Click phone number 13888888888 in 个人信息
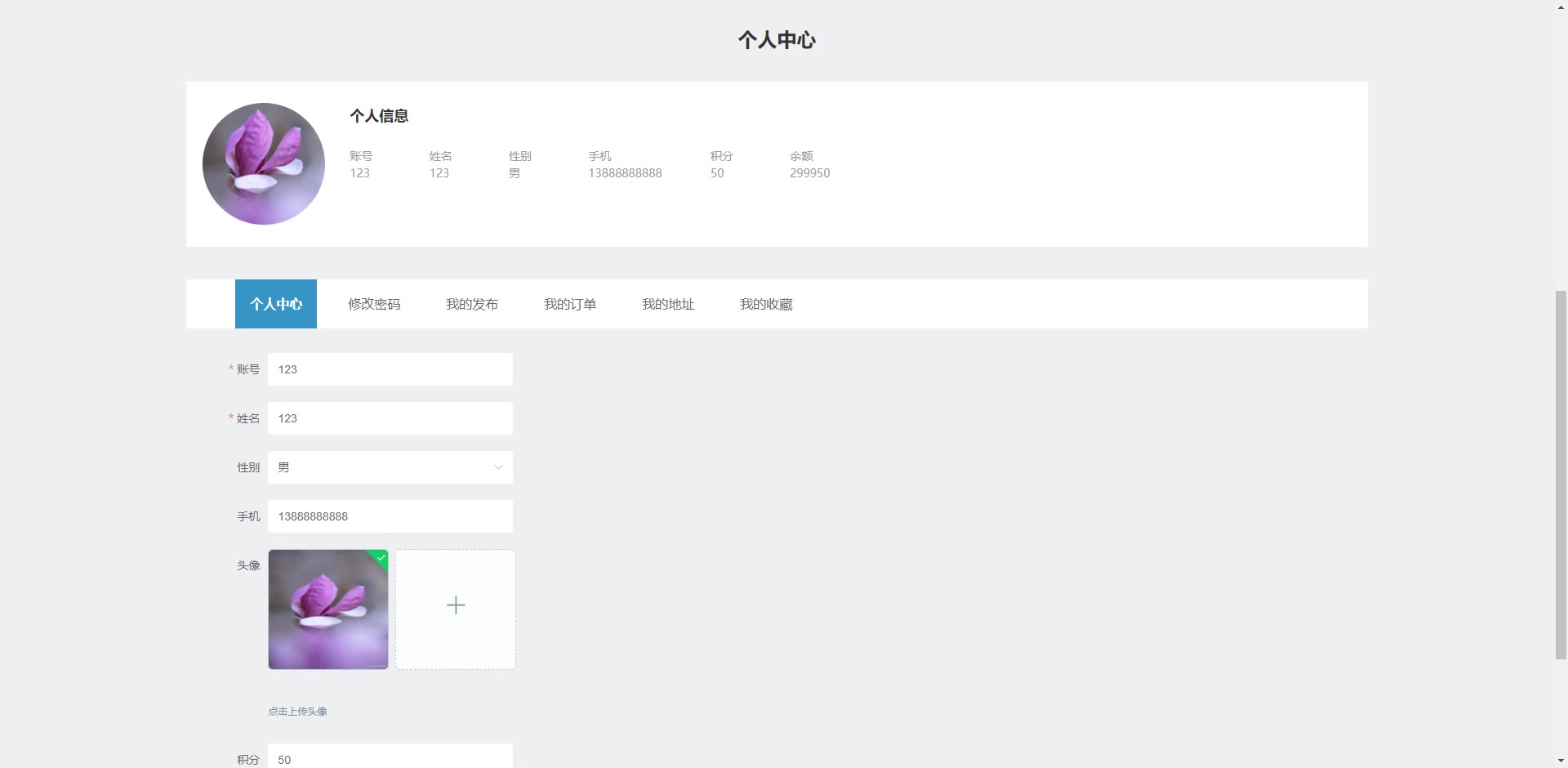 coord(625,173)
